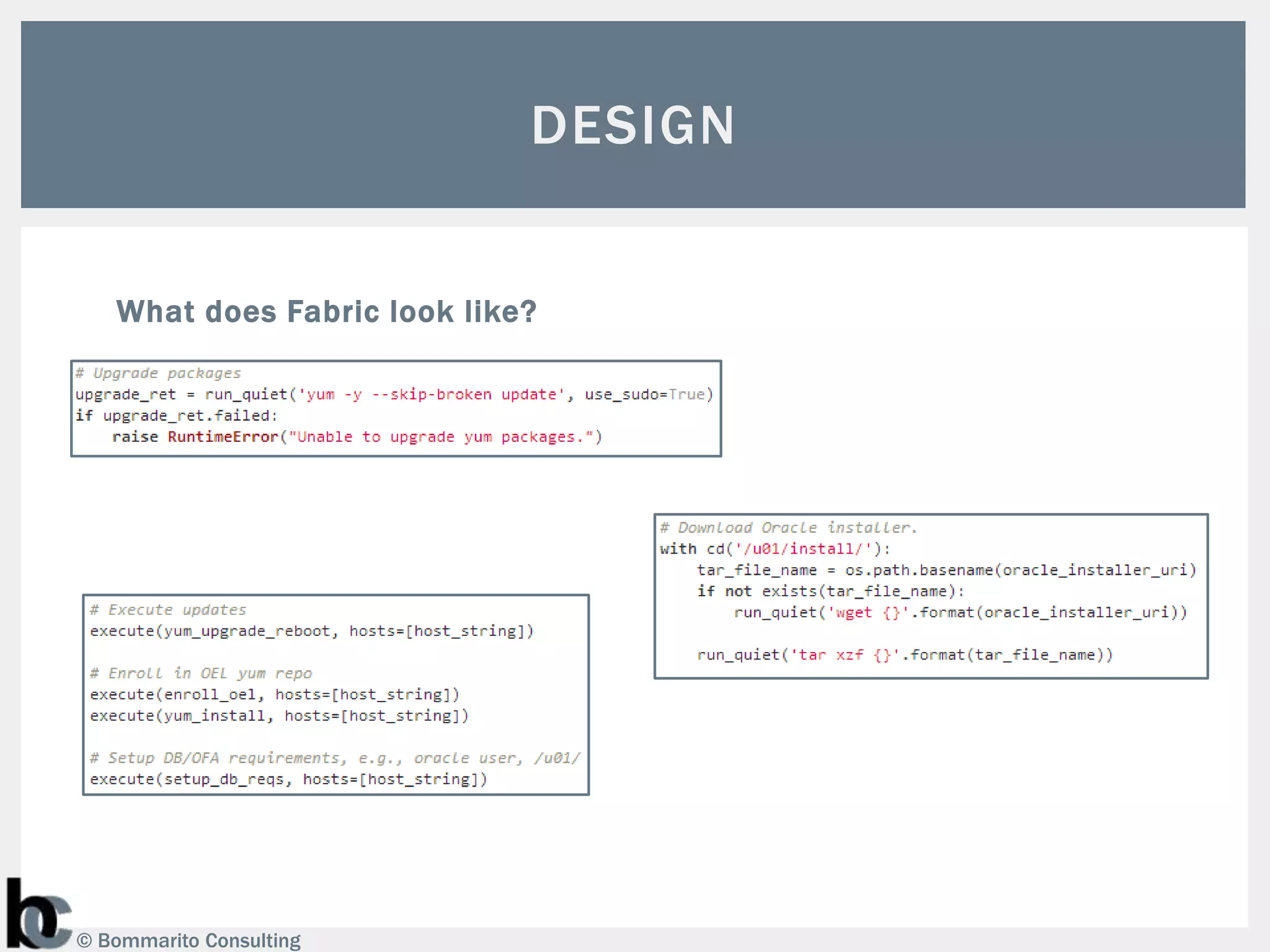Select the 'What does Fabric look like?' heading
The width and height of the screenshot is (1270, 952).
point(326,311)
